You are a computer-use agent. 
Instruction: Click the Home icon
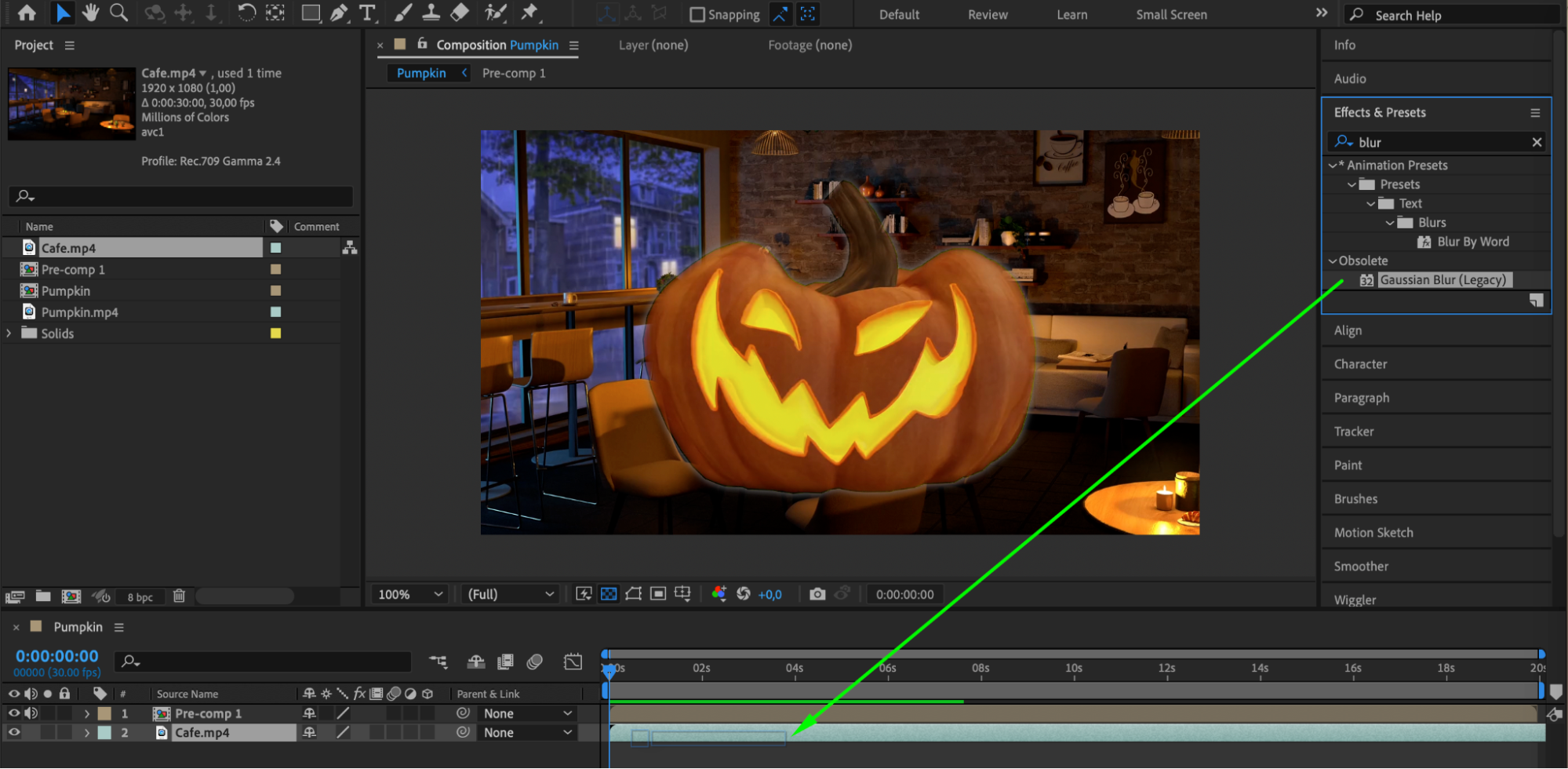pos(27,13)
